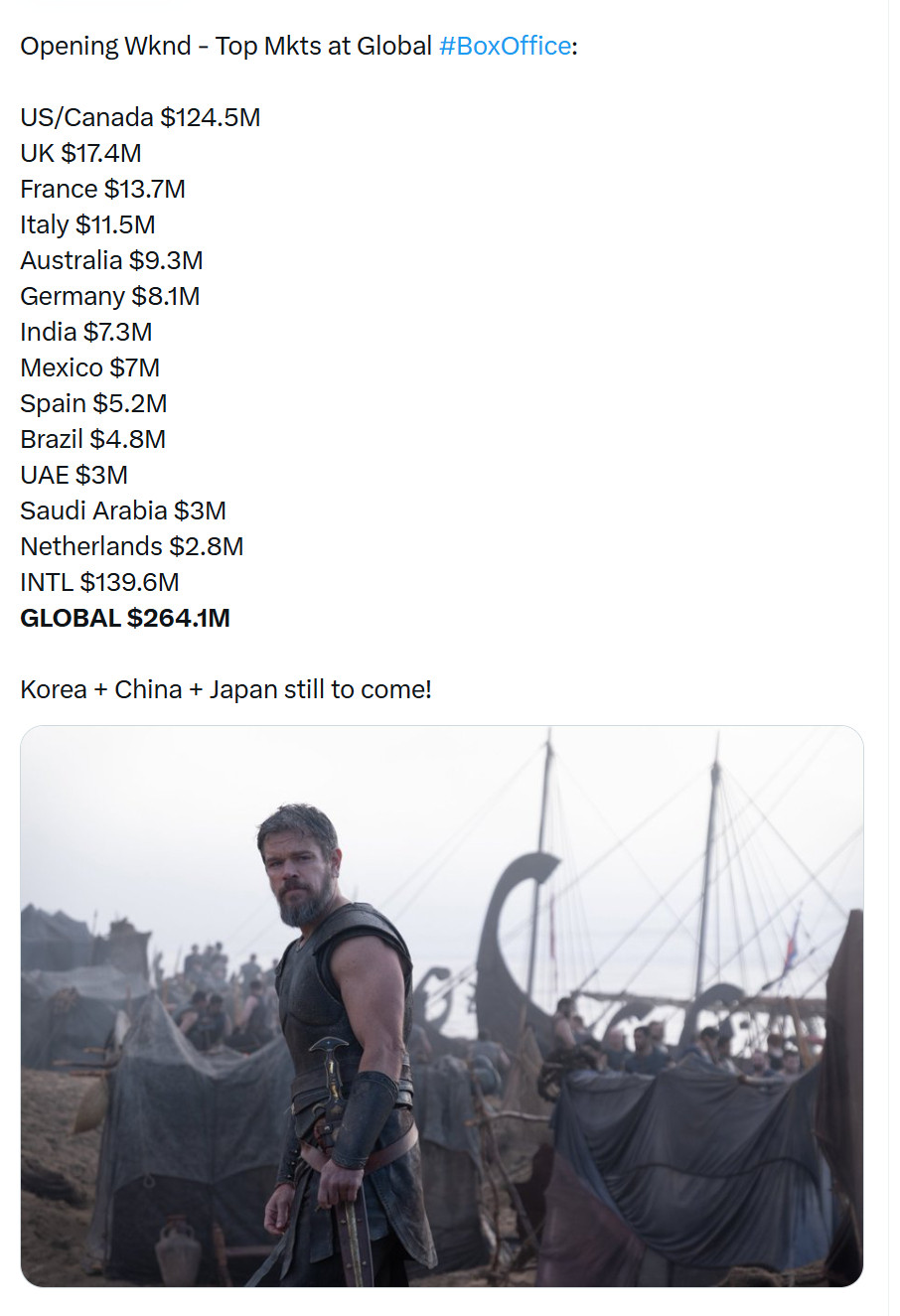The height and width of the screenshot is (1316, 900).
Task: Select the Saudi Arabia $3M line
Action: tap(123, 511)
